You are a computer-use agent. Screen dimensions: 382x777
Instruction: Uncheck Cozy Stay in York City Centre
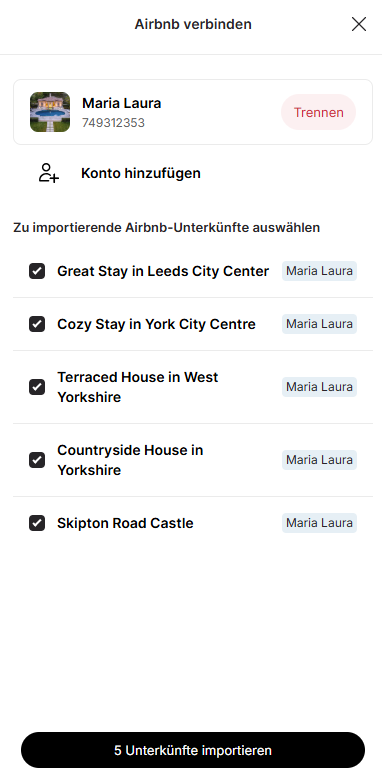pos(37,324)
